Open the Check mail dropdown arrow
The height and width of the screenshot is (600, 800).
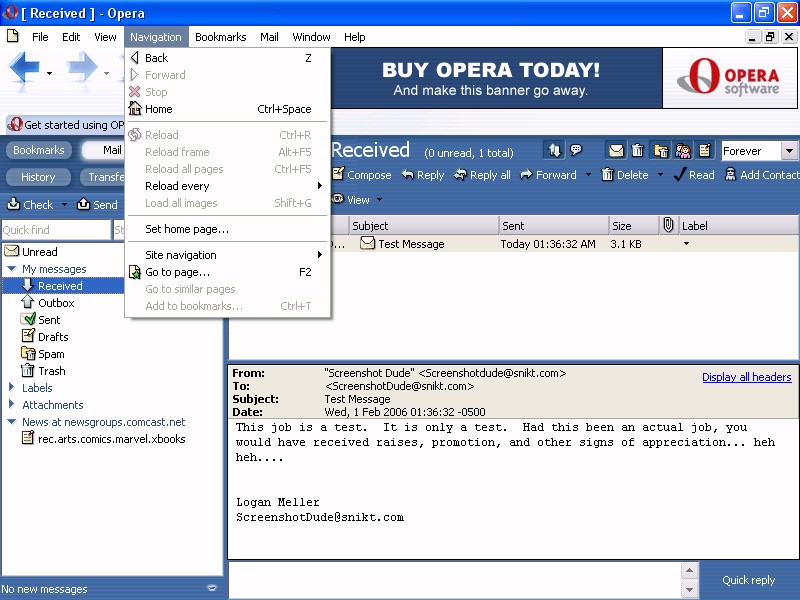coord(64,205)
